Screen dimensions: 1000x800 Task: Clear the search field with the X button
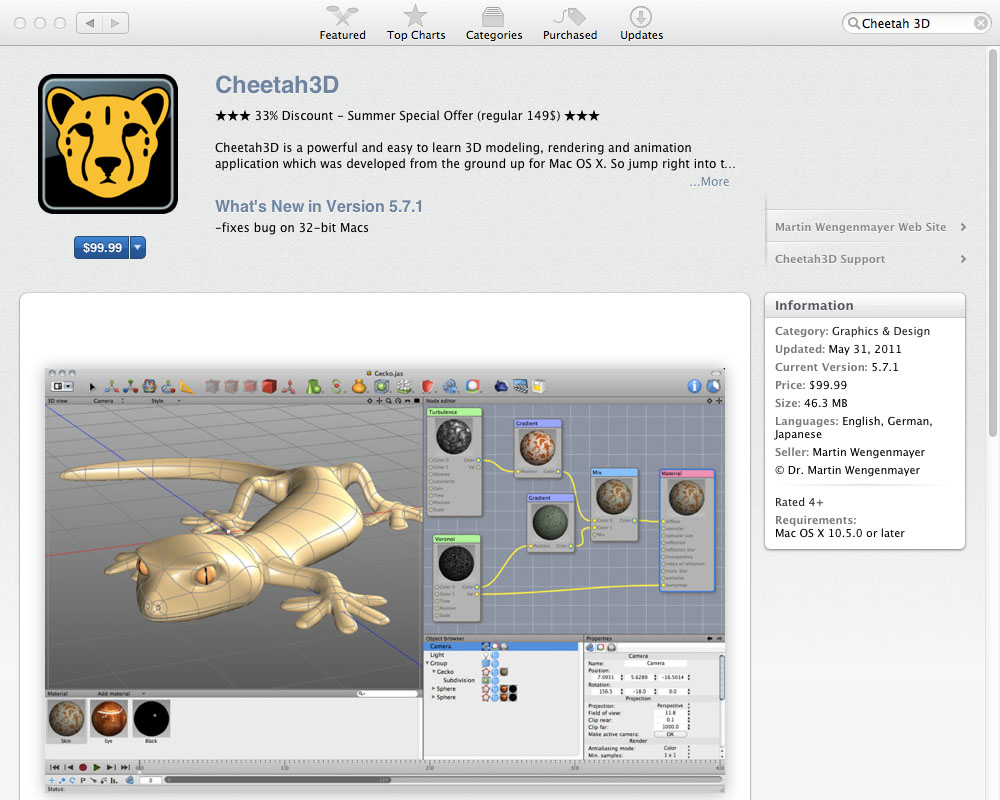[x=980, y=24]
